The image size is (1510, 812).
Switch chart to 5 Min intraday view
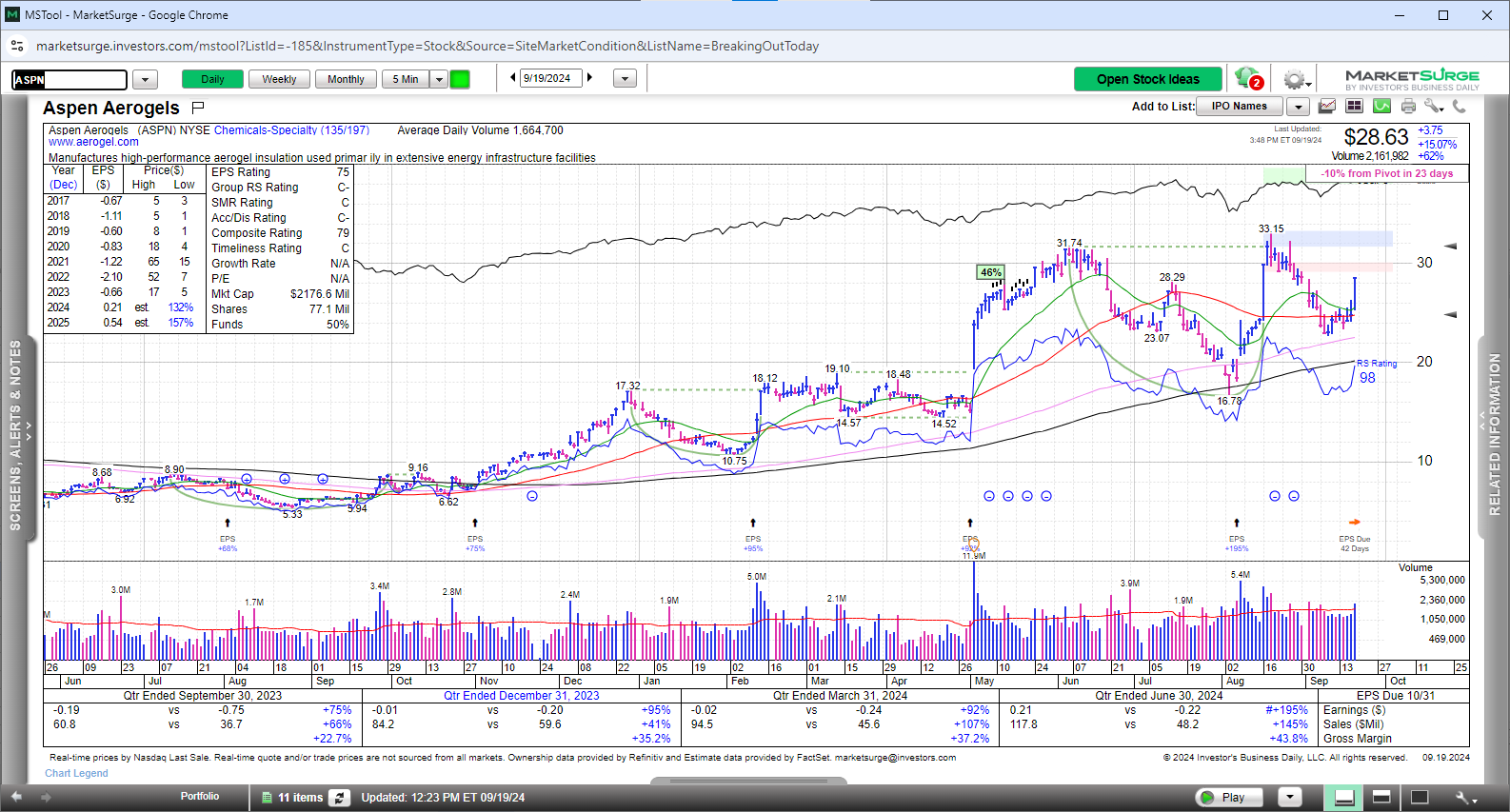406,79
